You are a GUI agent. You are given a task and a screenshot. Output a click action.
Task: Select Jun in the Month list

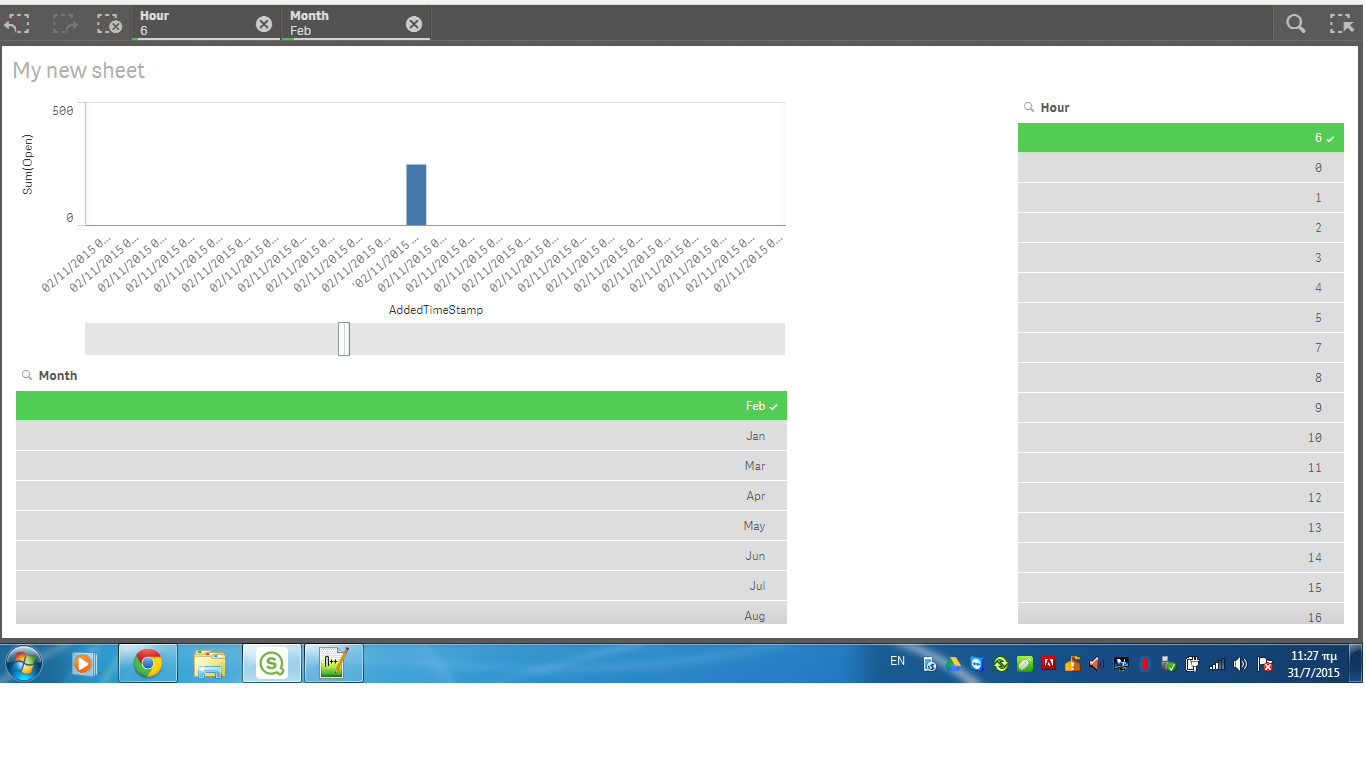click(x=401, y=556)
